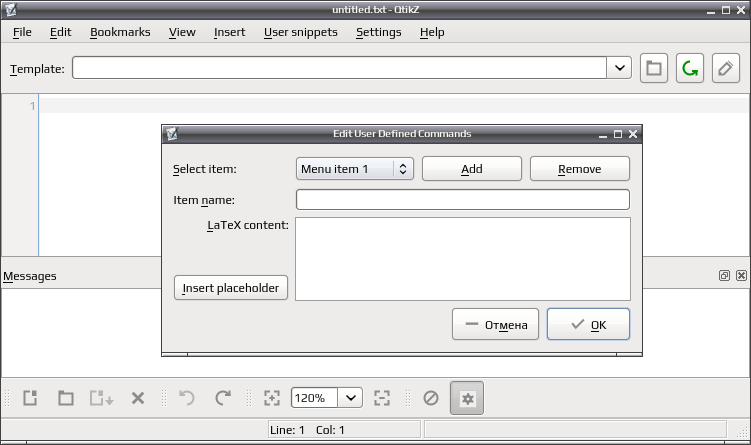Click inside the LaTeX content text area
This screenshot has width=751, height=445.
click(463, 259)
